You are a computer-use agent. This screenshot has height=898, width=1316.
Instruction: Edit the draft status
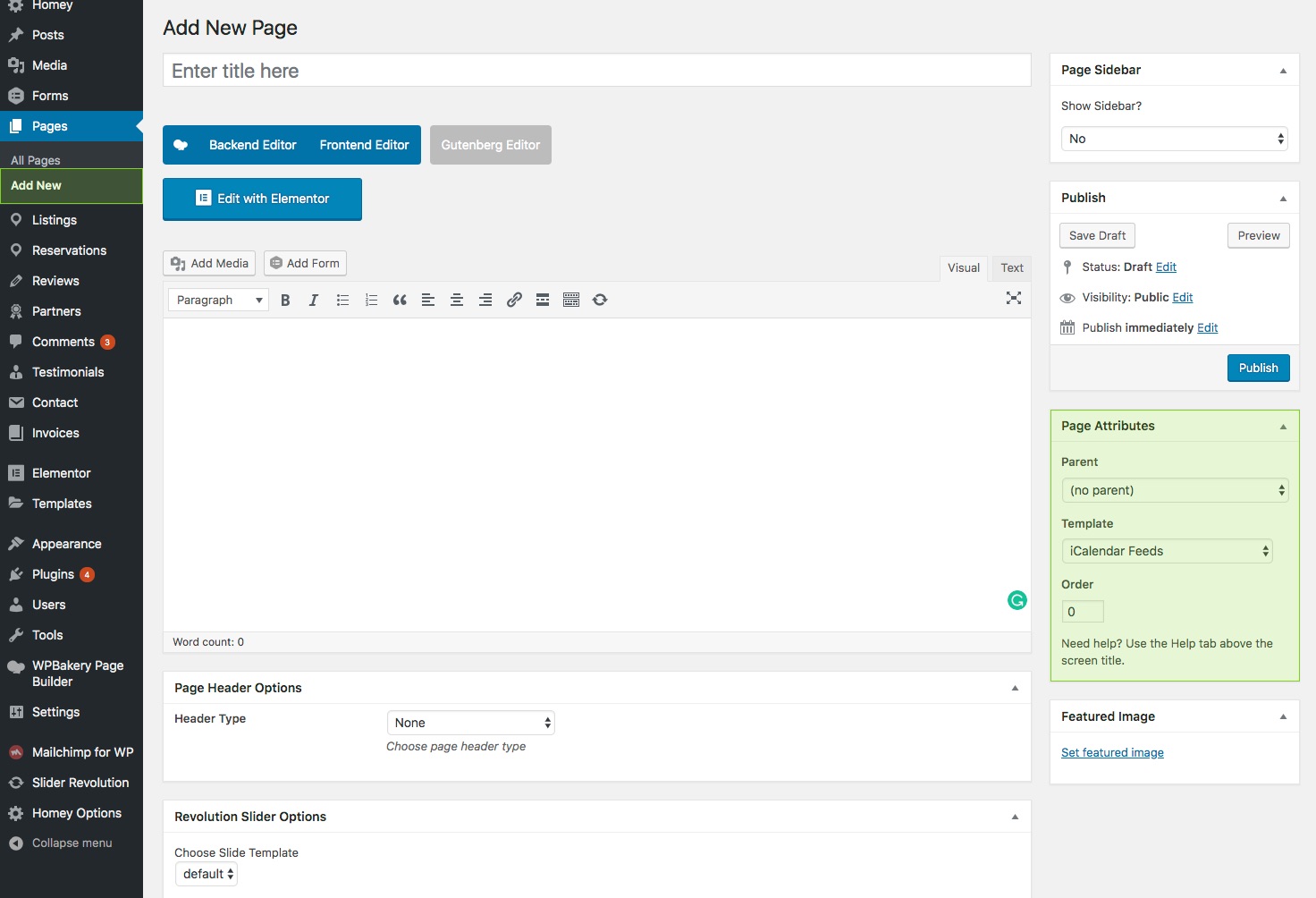1166,267
